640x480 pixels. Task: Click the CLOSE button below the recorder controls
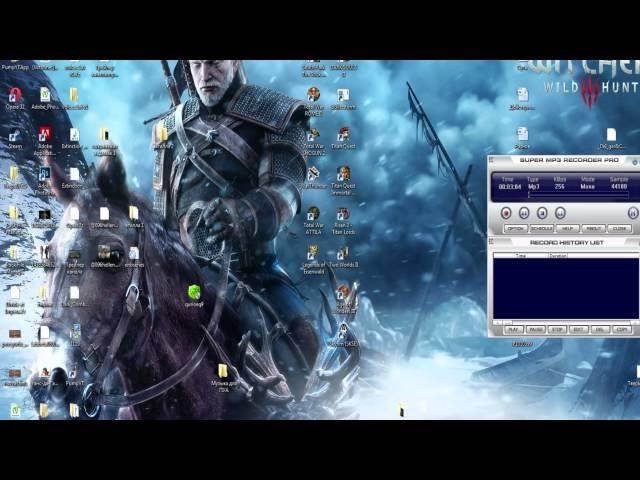pos(620,229)
